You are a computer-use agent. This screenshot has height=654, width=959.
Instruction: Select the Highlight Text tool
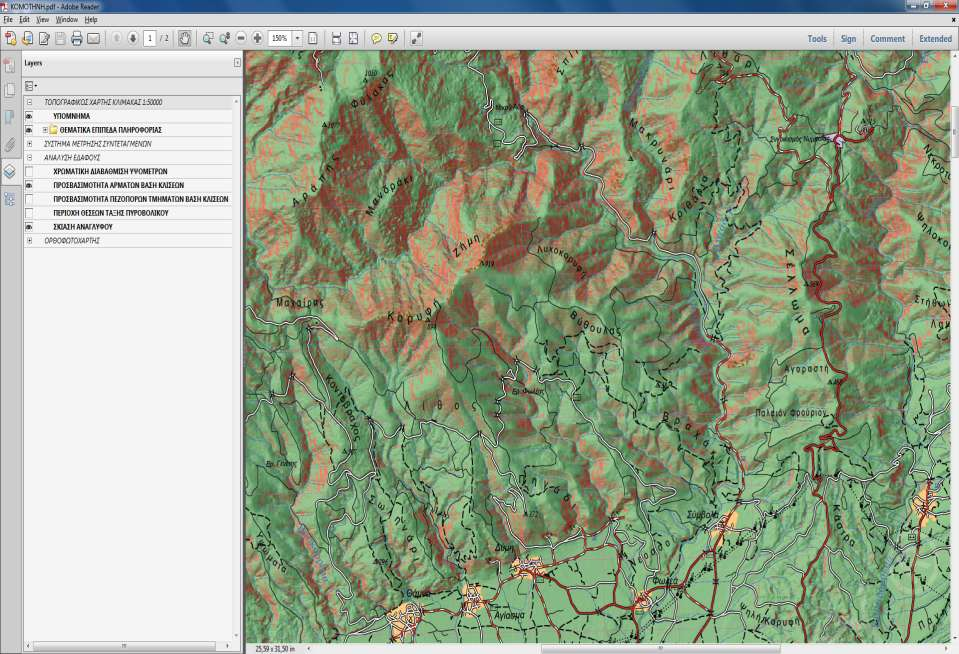(x=393, y=39)
